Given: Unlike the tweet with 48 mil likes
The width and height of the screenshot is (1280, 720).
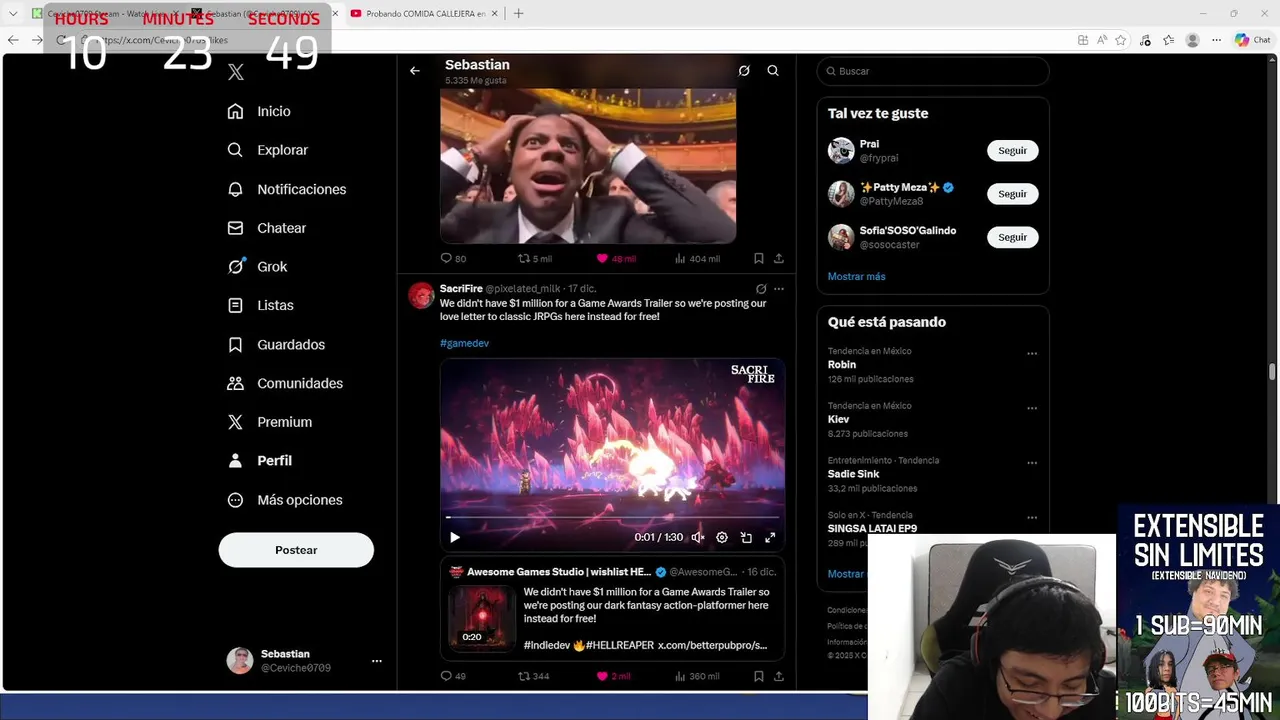Looking at the screenshot, I should point(616,258).
